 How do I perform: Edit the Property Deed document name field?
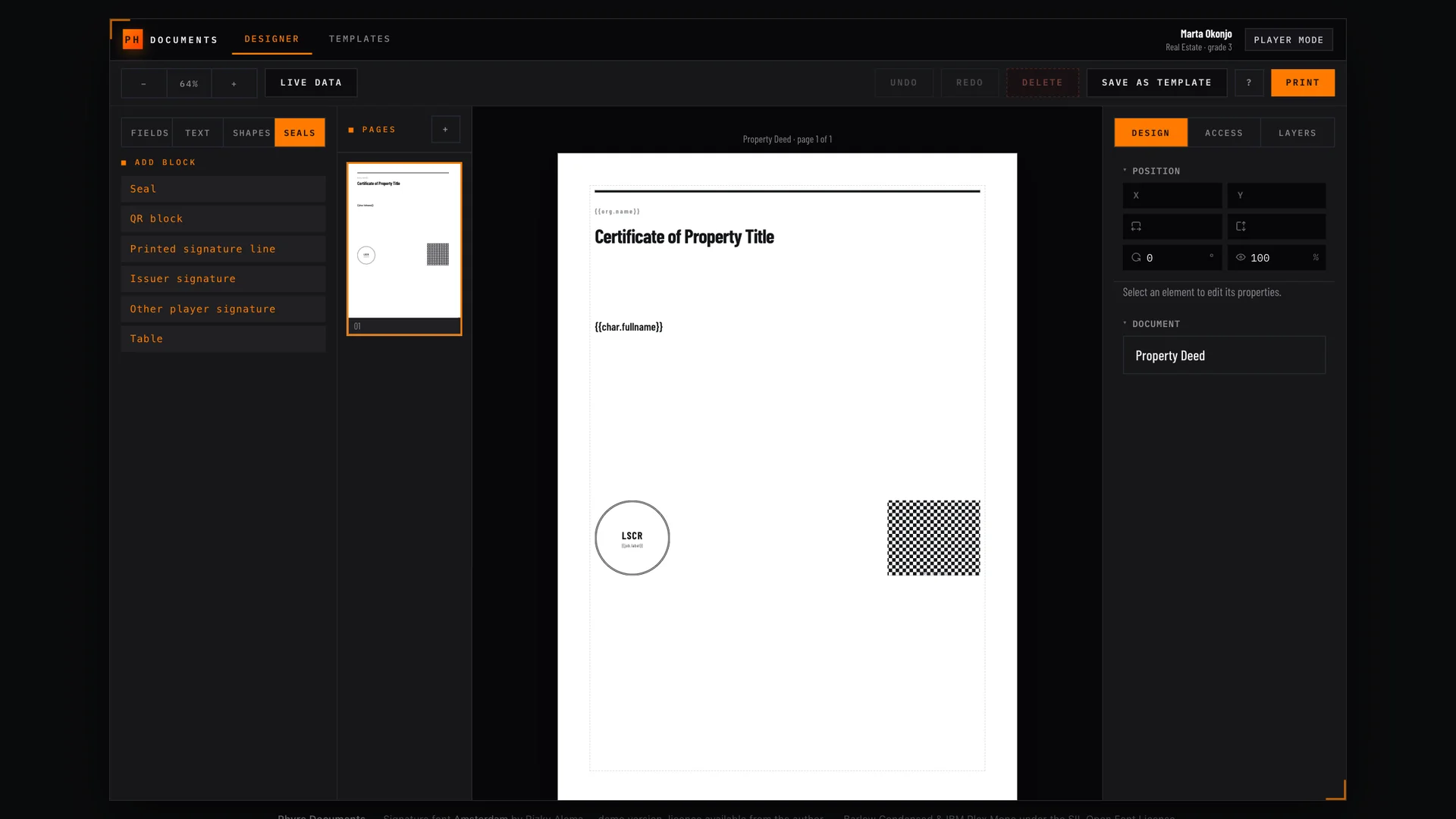[1224, 356]
